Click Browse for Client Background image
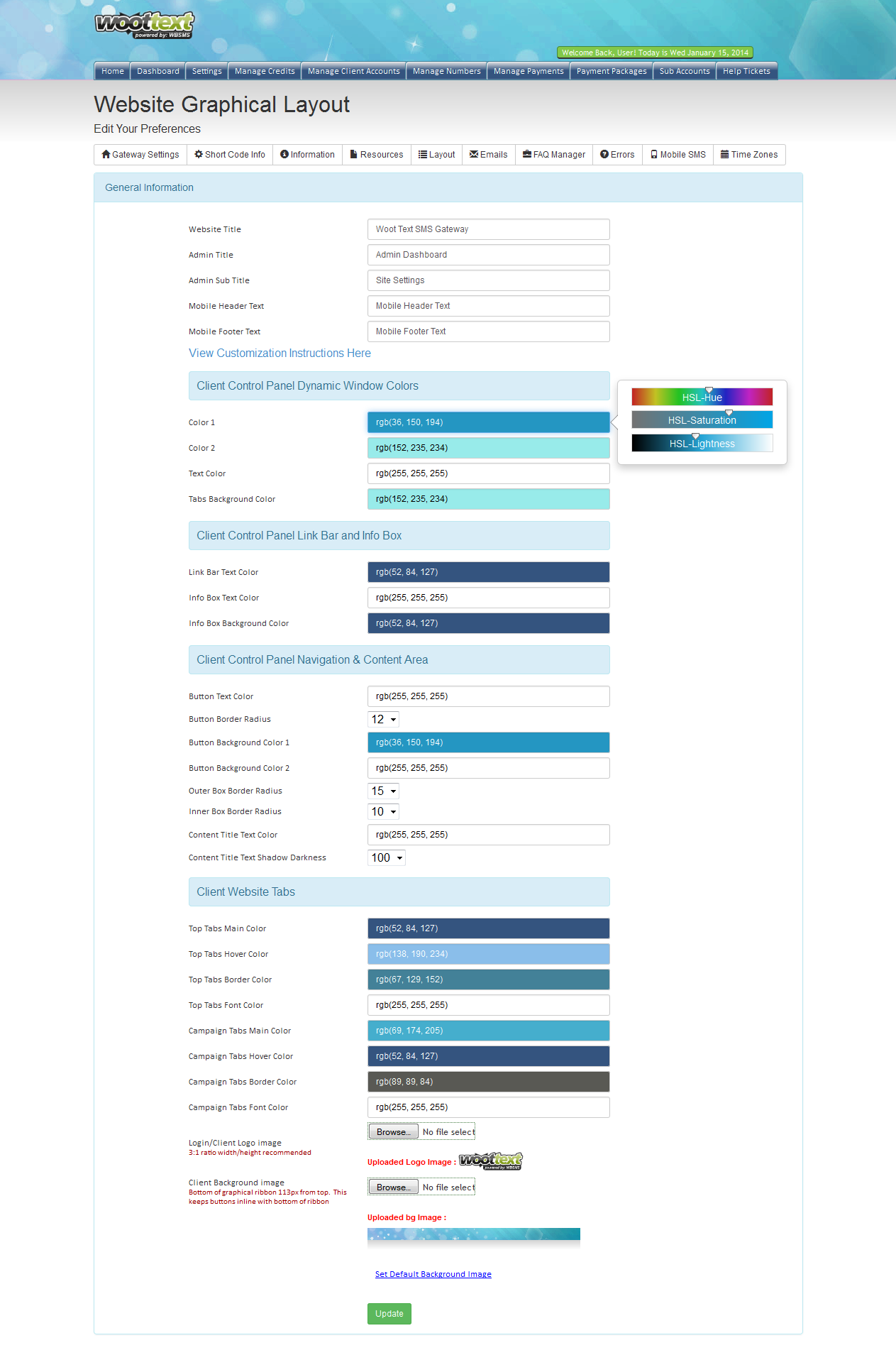 pos(393,1187)
